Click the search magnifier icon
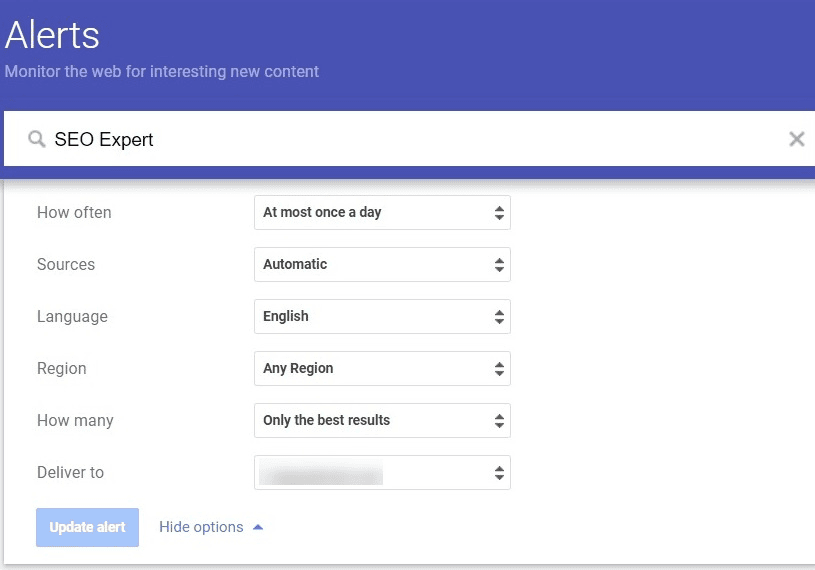 37,139
